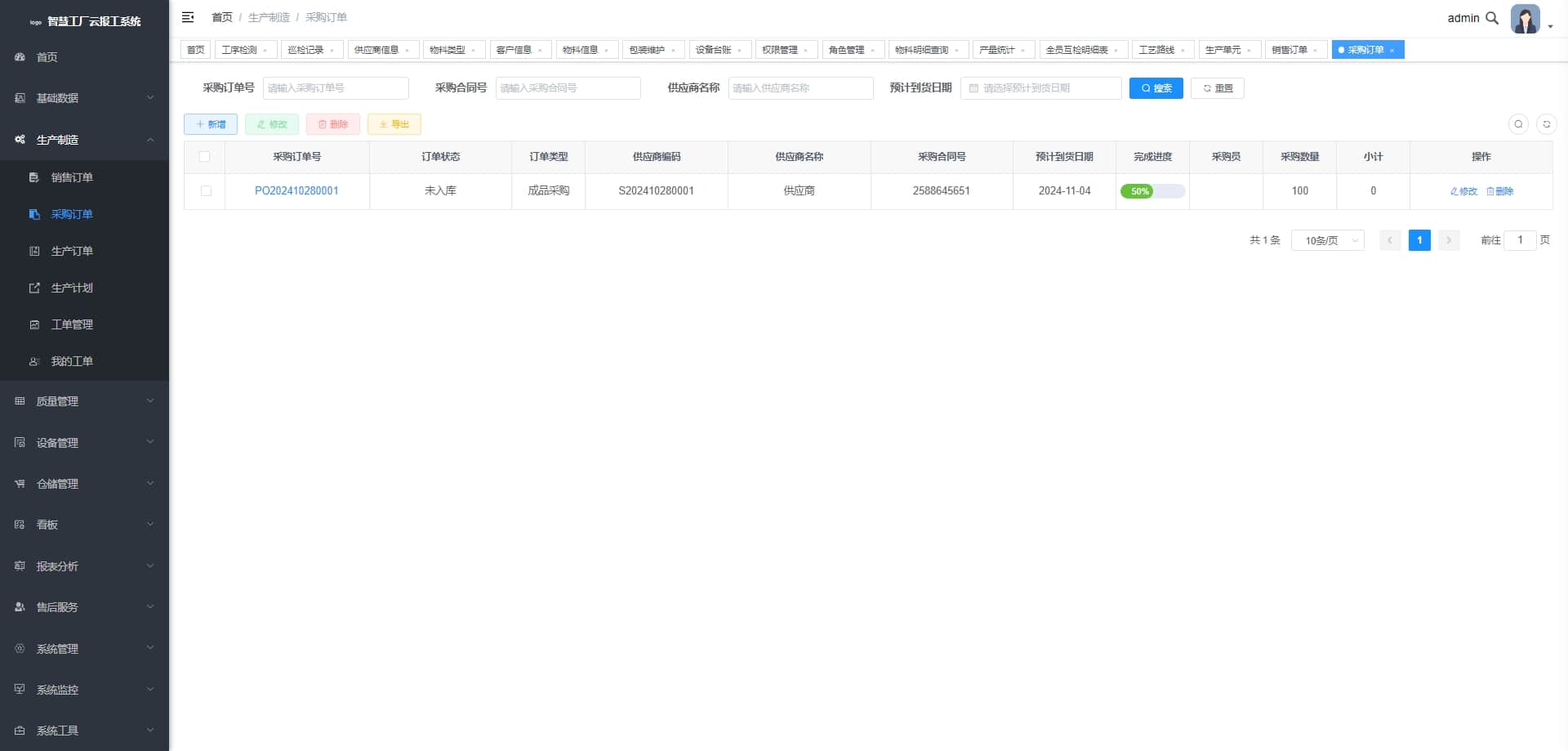Expand the 报表分析 sidebar menu
The height and width of the screenshot is (751, 1568).
pos(85,566)
